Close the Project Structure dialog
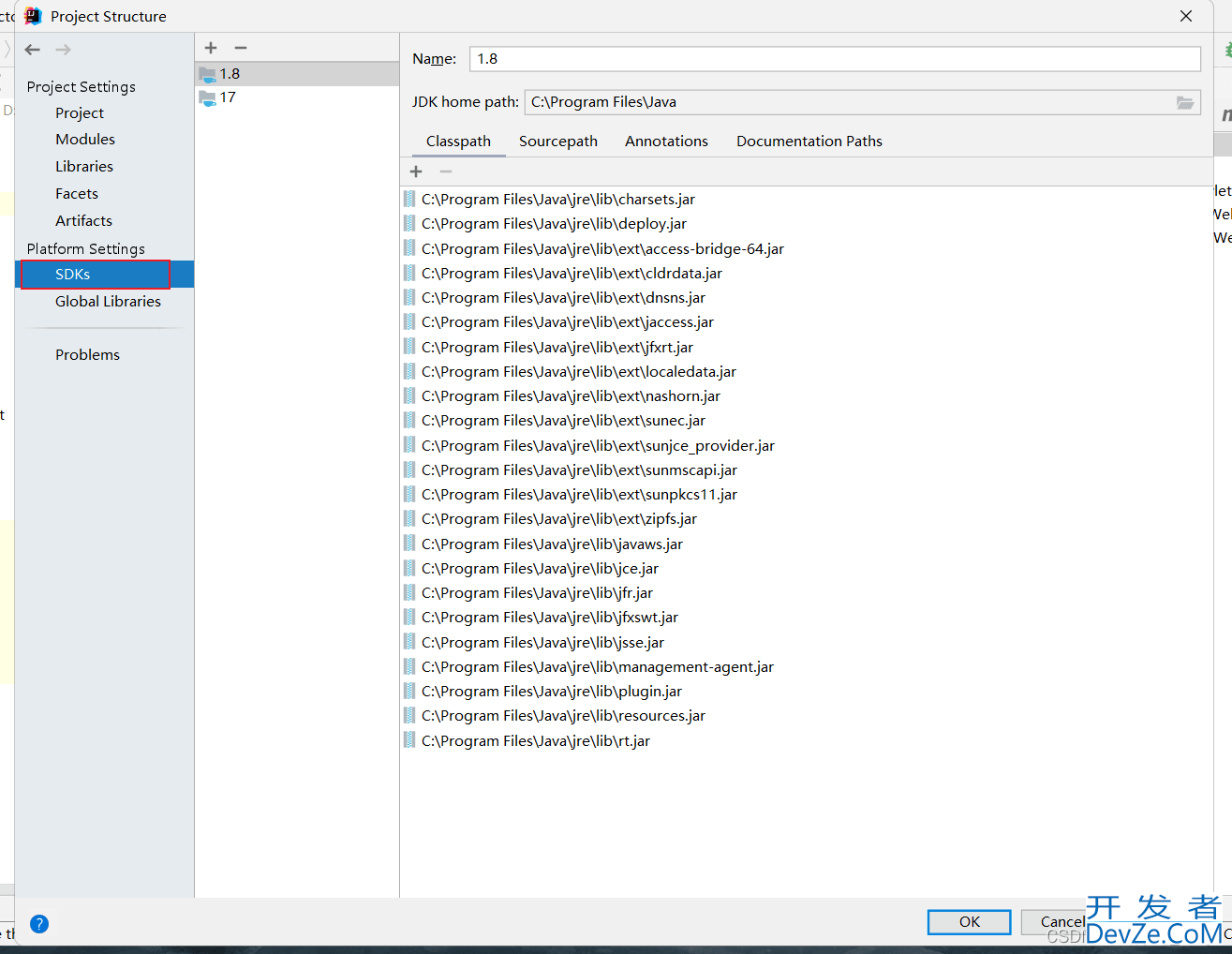The image size is (1232, 954). [1186, 16]
